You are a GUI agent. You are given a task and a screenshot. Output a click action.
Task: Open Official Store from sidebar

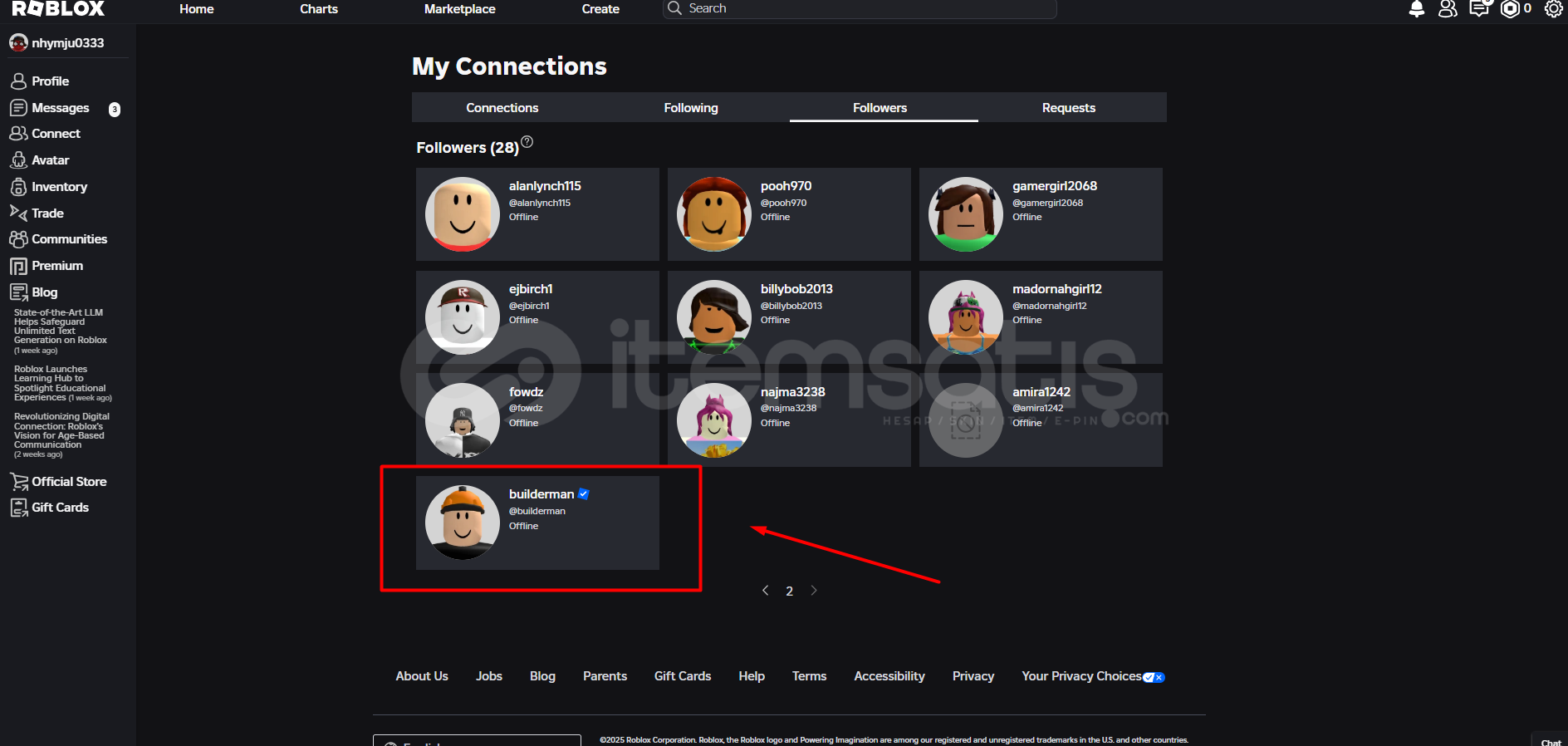coord(69,482)
